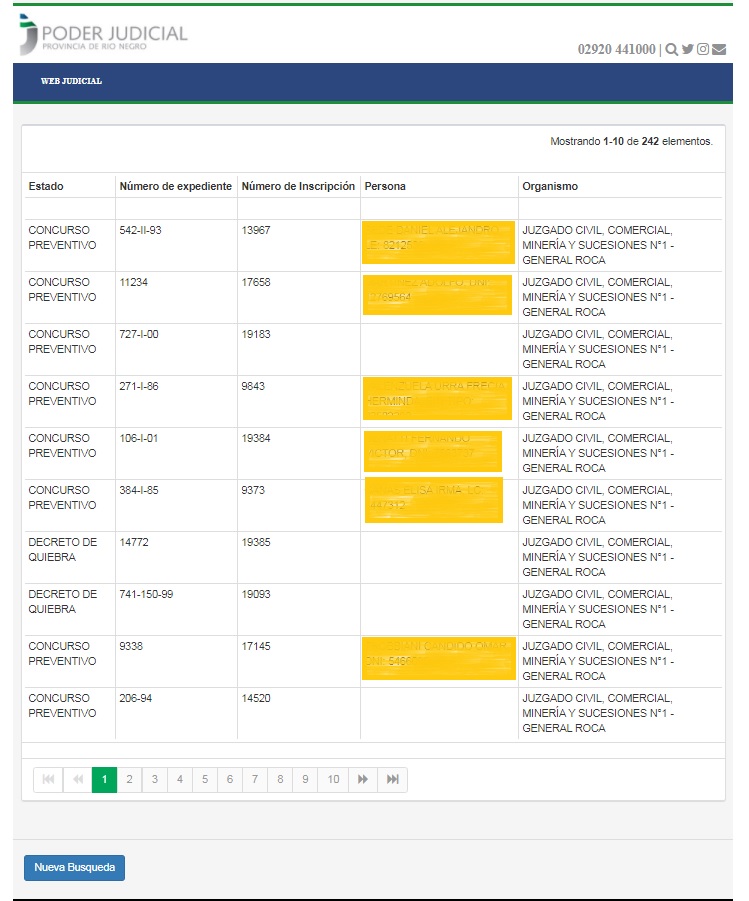Click expediente number 542-II-93
749x901 pixels.
click(x=140, y=230)
